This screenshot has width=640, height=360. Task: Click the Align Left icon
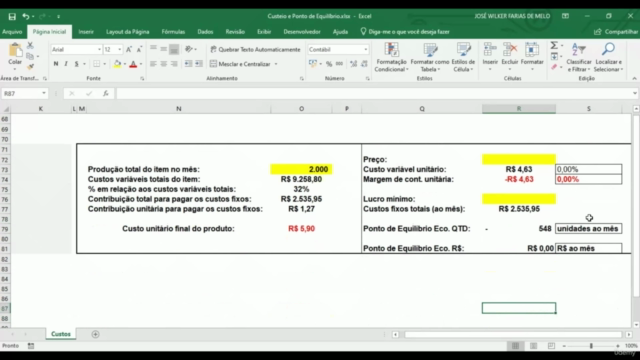pos(153,64)
